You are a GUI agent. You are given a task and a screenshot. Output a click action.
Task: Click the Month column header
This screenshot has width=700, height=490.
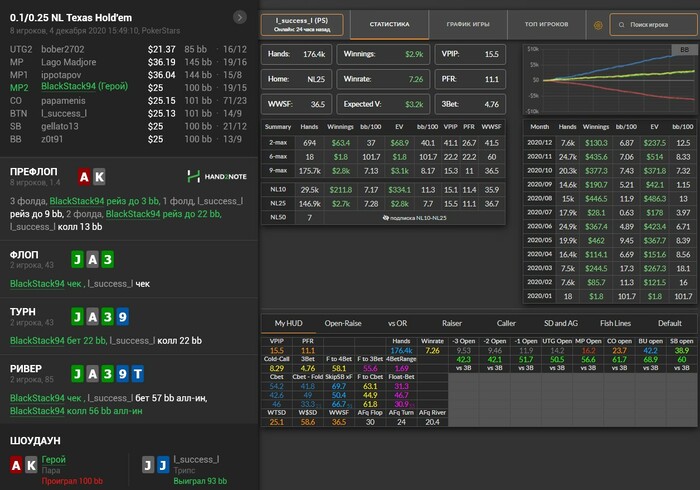click(539, 127)
